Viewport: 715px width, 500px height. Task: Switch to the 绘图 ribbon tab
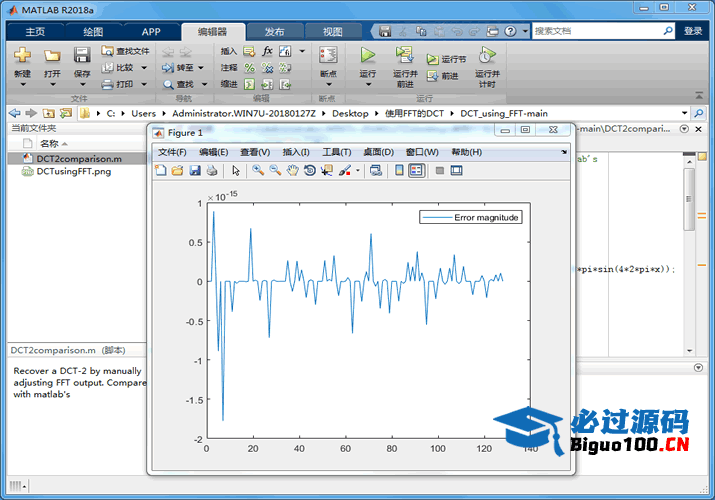click(x=93, y=31)
